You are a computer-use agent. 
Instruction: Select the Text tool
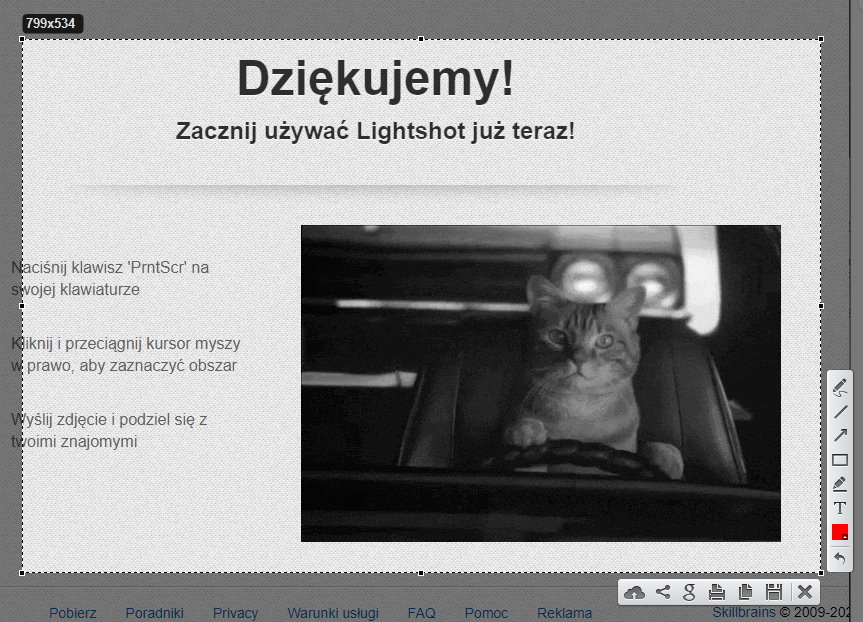coord(840,508)
